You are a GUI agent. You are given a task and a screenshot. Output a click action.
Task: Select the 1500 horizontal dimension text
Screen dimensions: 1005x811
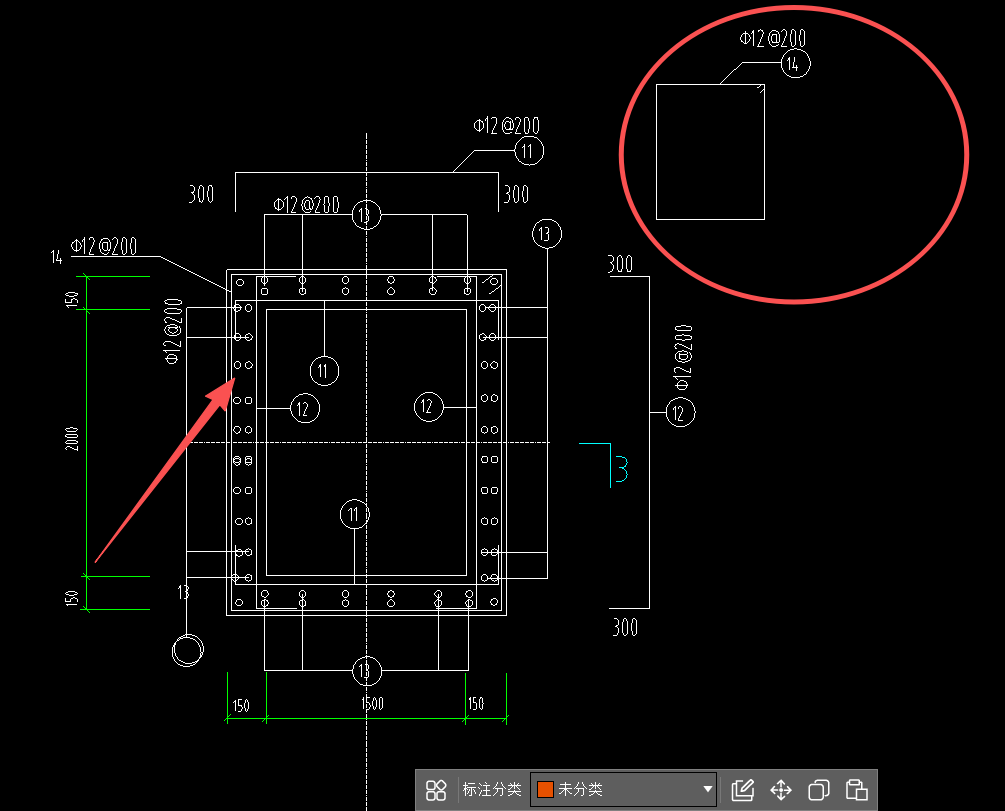click(x=372, y=704)
